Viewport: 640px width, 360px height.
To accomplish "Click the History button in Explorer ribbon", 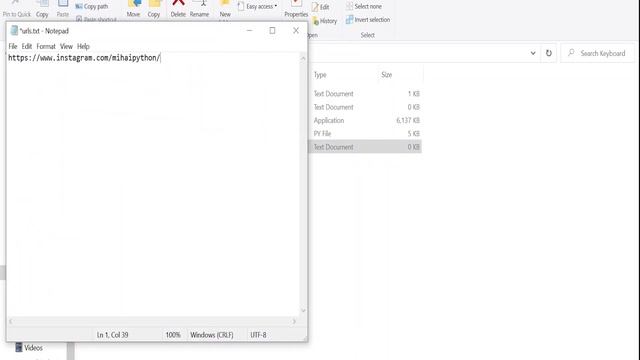I will (325, 21).
